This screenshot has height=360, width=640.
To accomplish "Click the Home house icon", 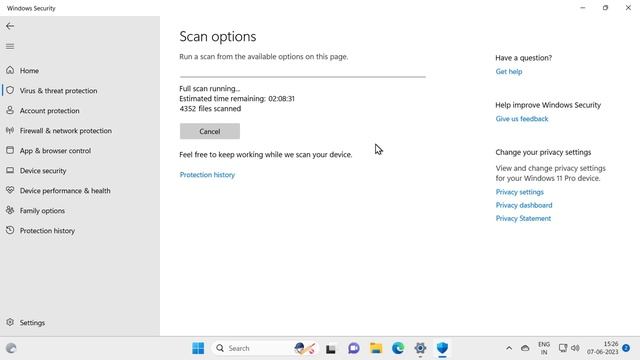I will click(10, 70).
